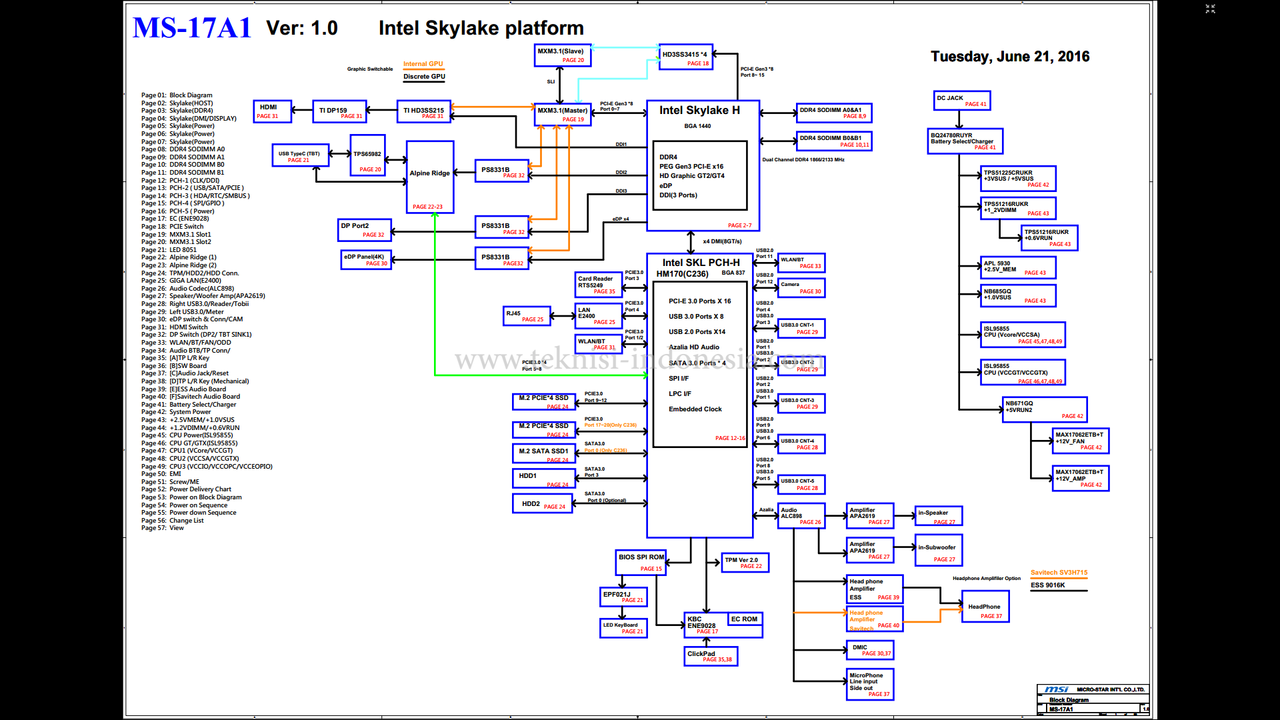Click the TI DP159 block
The width and height of the screenshot is (1280, 720).
tap(341, 110)
